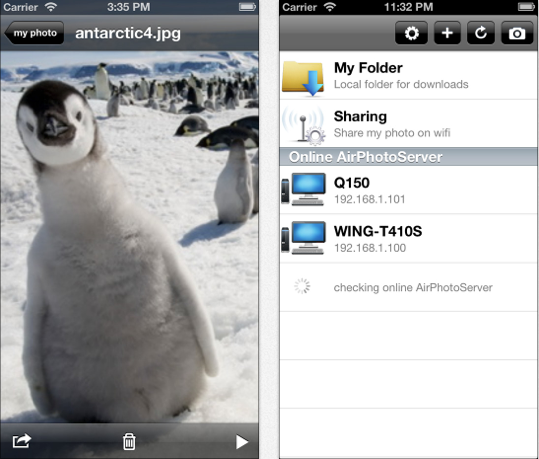Refresh the AirPhotoServer list
The image size is (539, 459).
pos(481,33)
